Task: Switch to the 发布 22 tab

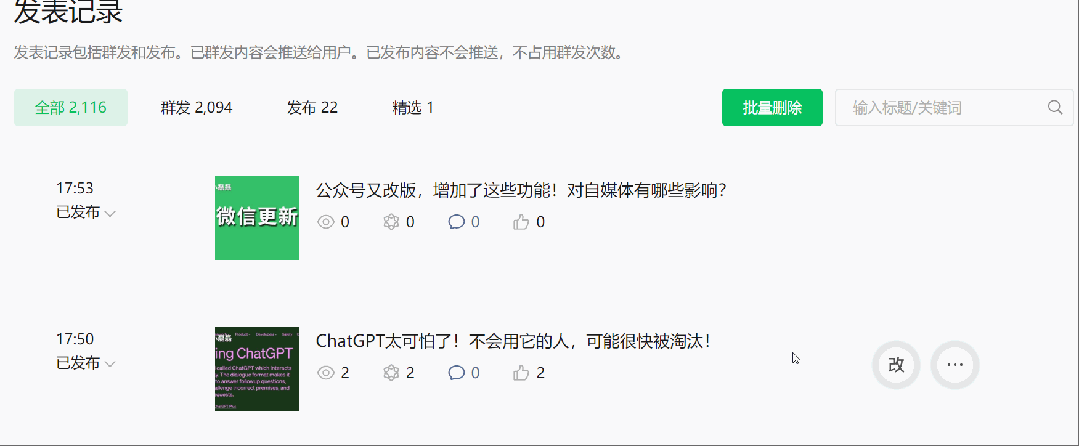Action: [312, 108]
